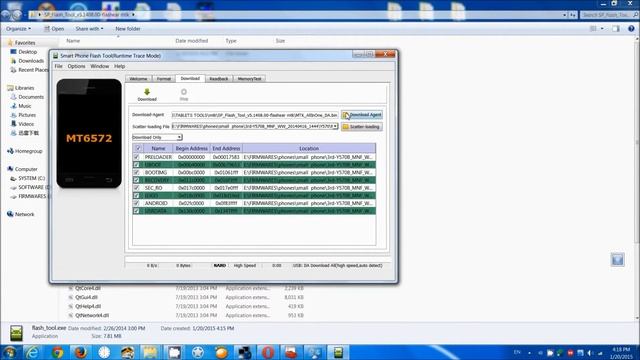Launch Firefox from the taskbar
This screenshot has width=640, height=360.
tap(80, 352)
